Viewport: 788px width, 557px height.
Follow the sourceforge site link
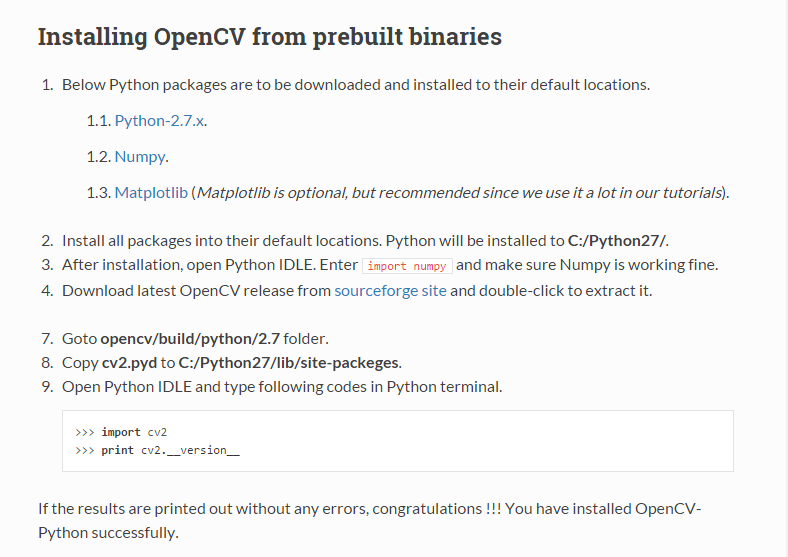tap(390, 291)
